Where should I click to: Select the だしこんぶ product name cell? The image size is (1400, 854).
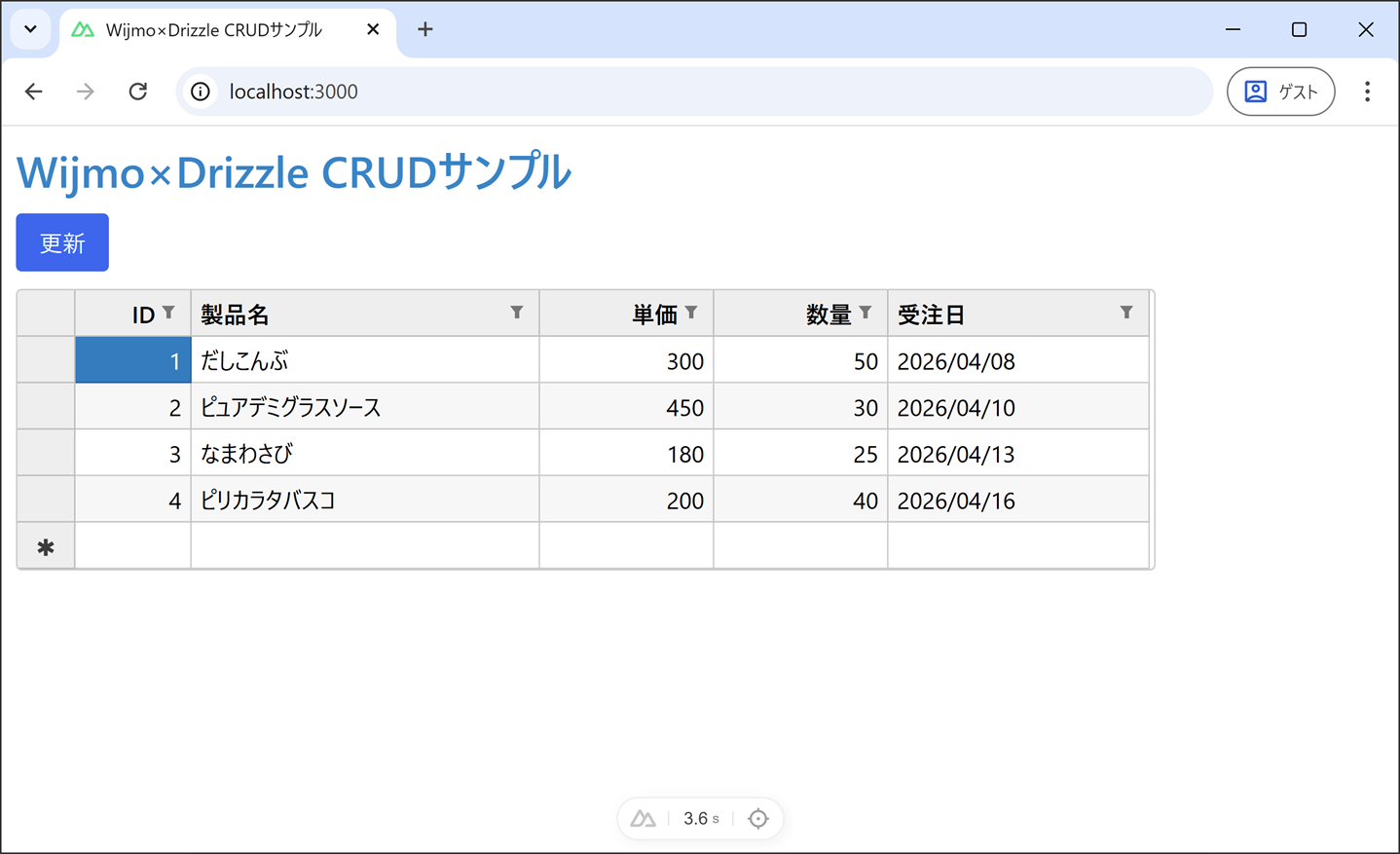coord(364,361)
